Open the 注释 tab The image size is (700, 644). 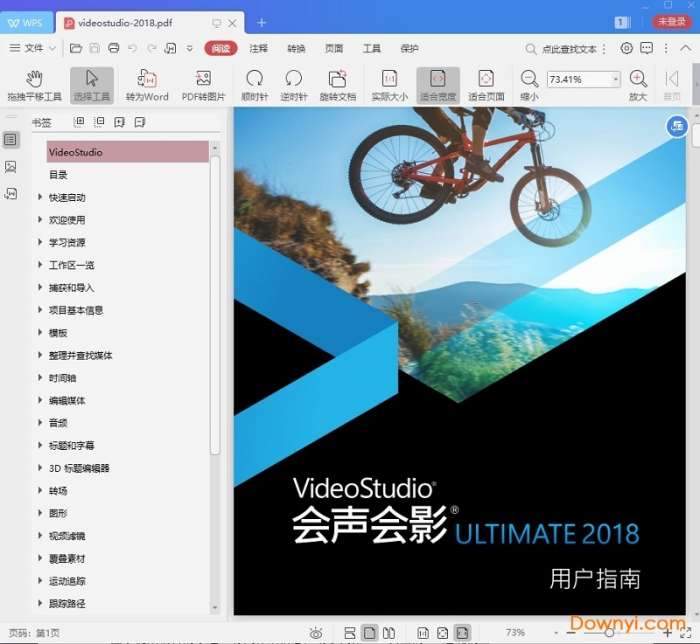(x=258, y=48)
